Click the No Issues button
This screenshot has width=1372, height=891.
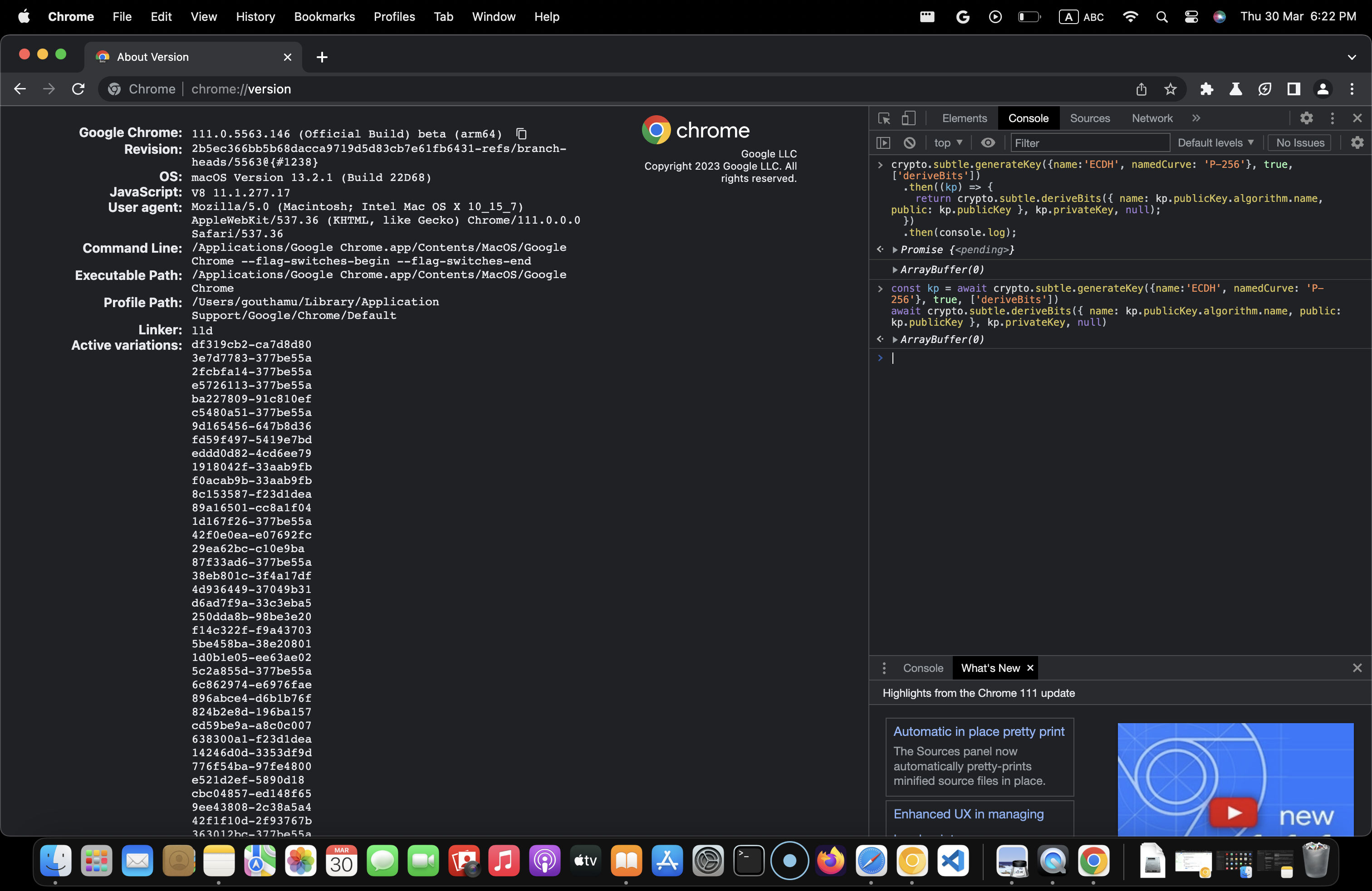(1300, 142)
